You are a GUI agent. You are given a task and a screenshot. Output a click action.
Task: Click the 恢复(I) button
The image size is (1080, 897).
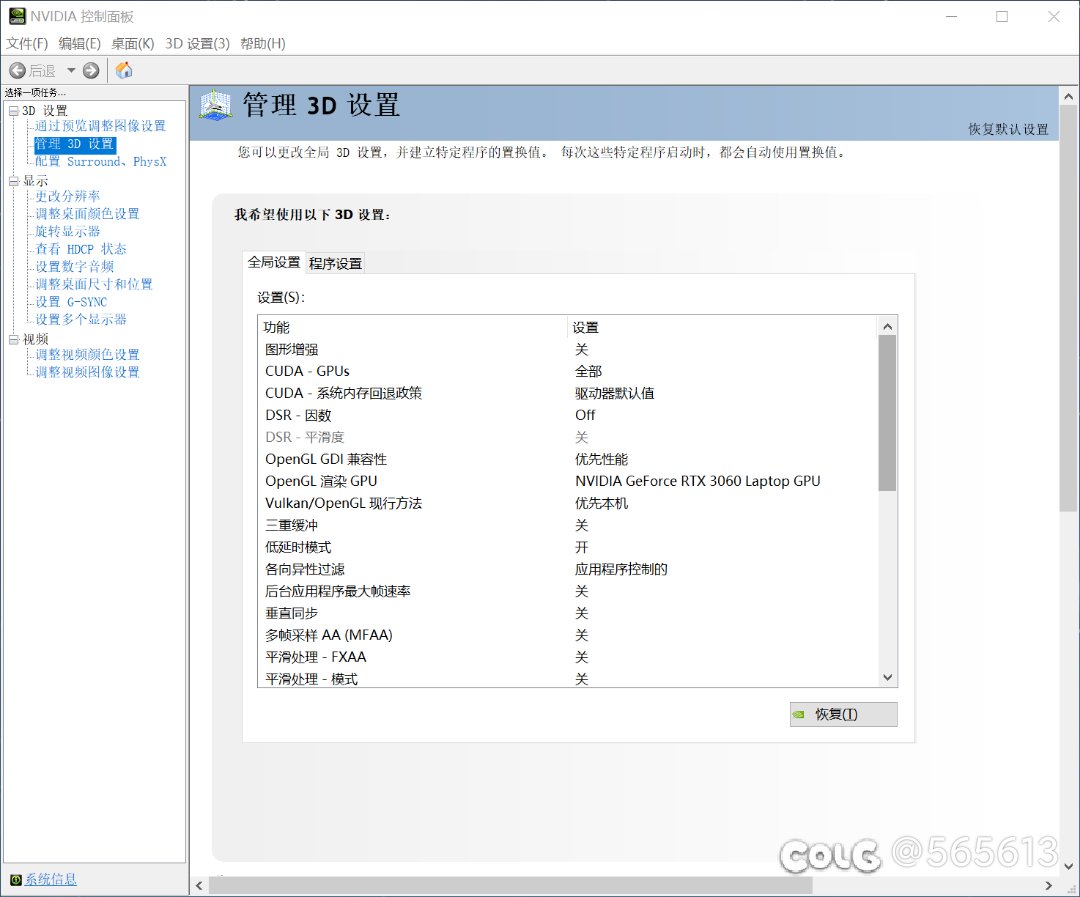(843, 714)
